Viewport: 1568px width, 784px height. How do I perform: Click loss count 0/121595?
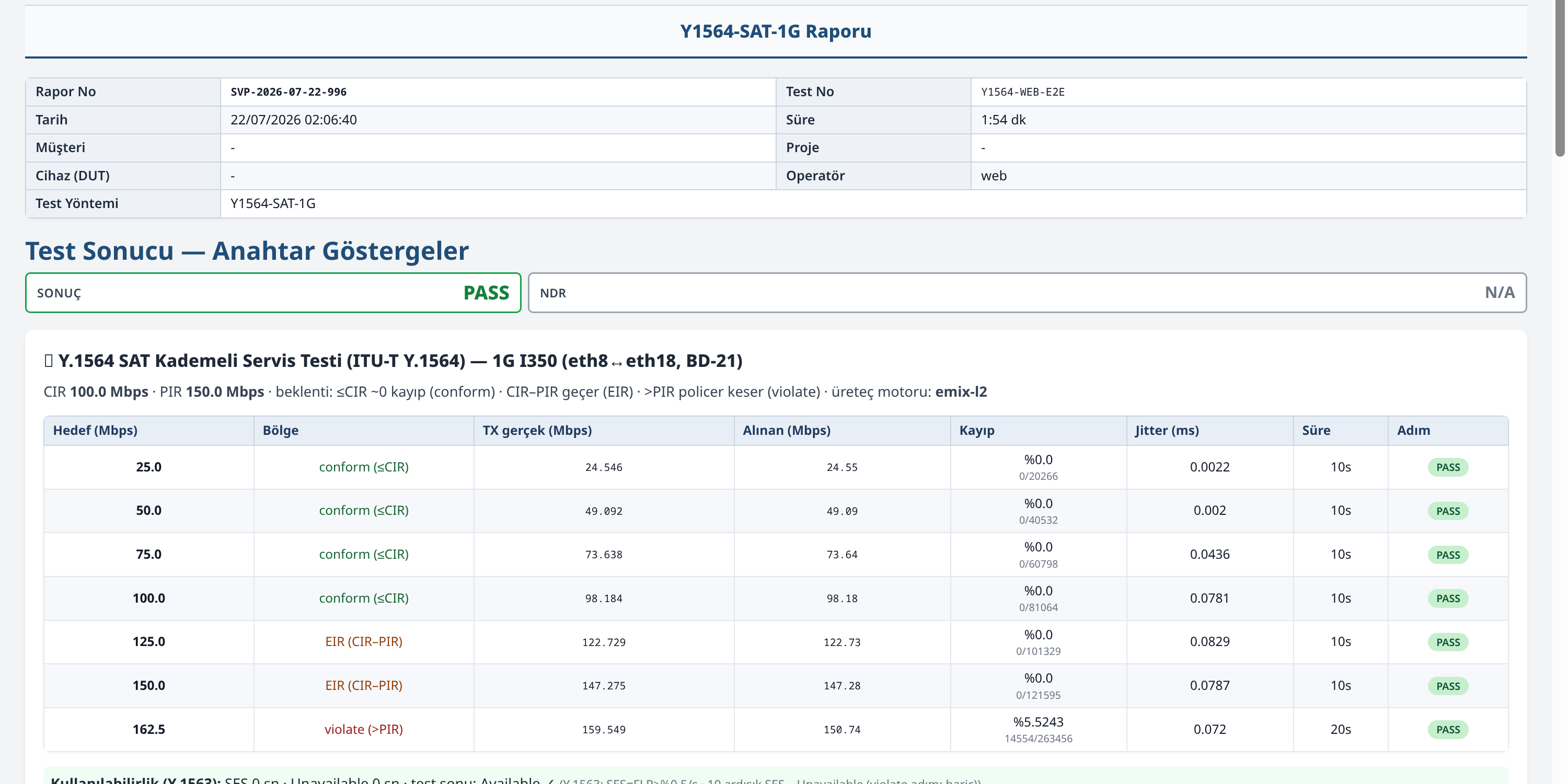tap(1039, 695)
